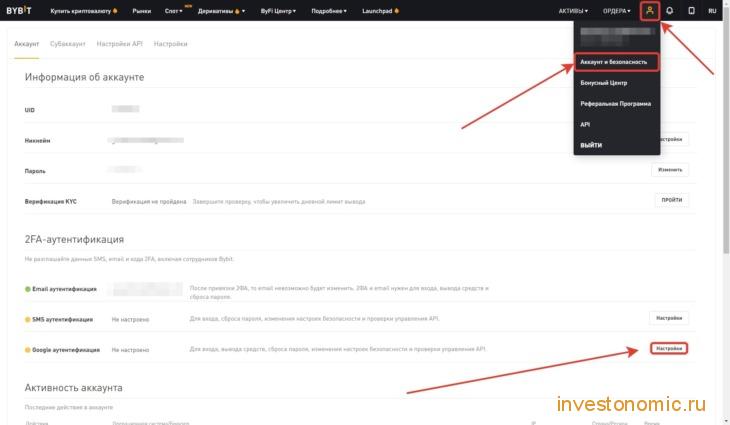Expand the АКТИВЫ dropdown
Image resolution: width=730 pixels, height=425 pixels.
573,11
